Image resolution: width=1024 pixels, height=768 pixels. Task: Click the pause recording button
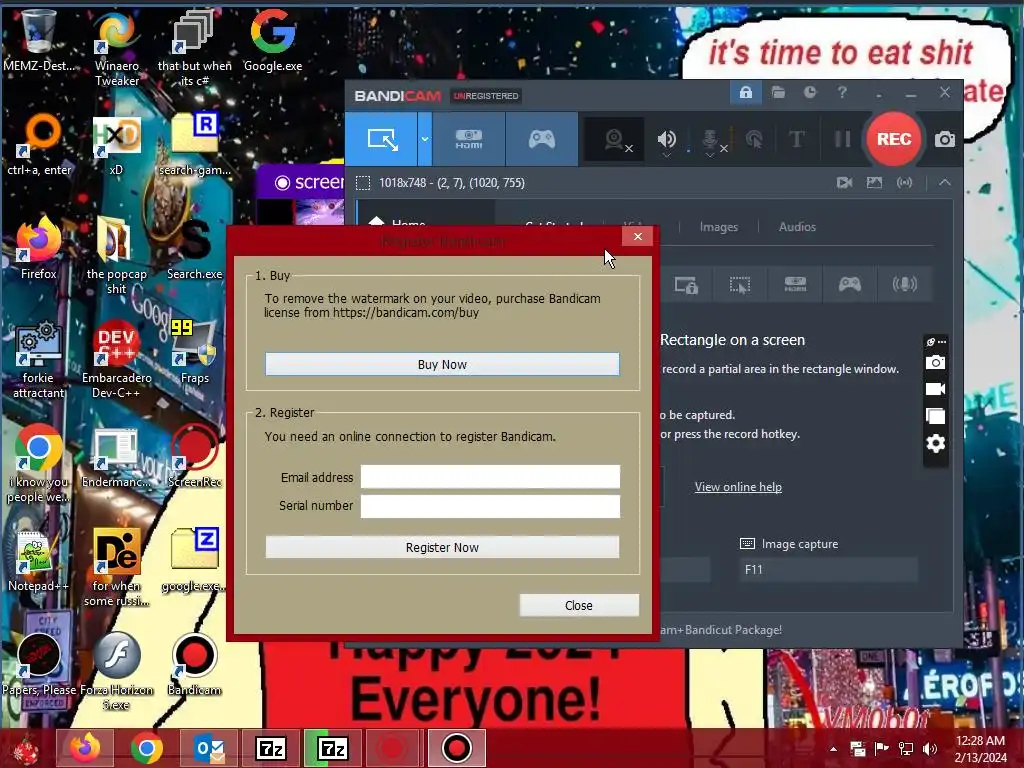pos(842,139)
